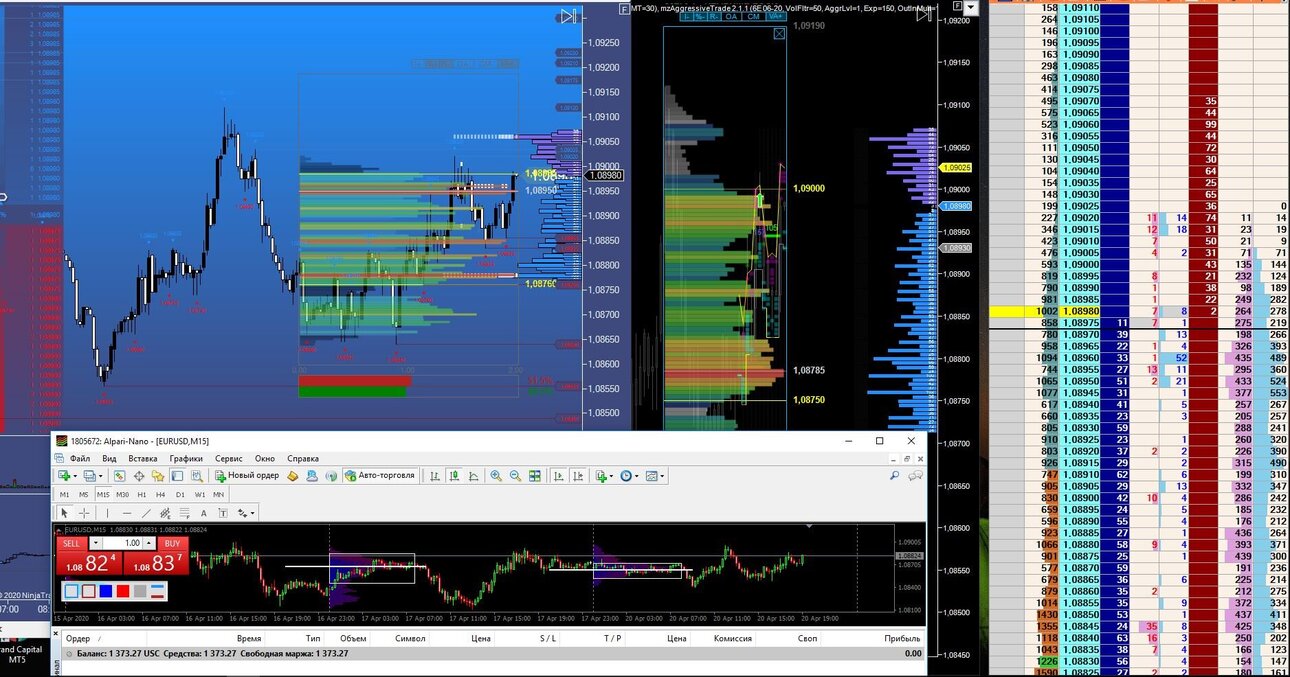1290x677 pixels.
Task: Open the signals person icon
Action: click(x=311, y=475)
